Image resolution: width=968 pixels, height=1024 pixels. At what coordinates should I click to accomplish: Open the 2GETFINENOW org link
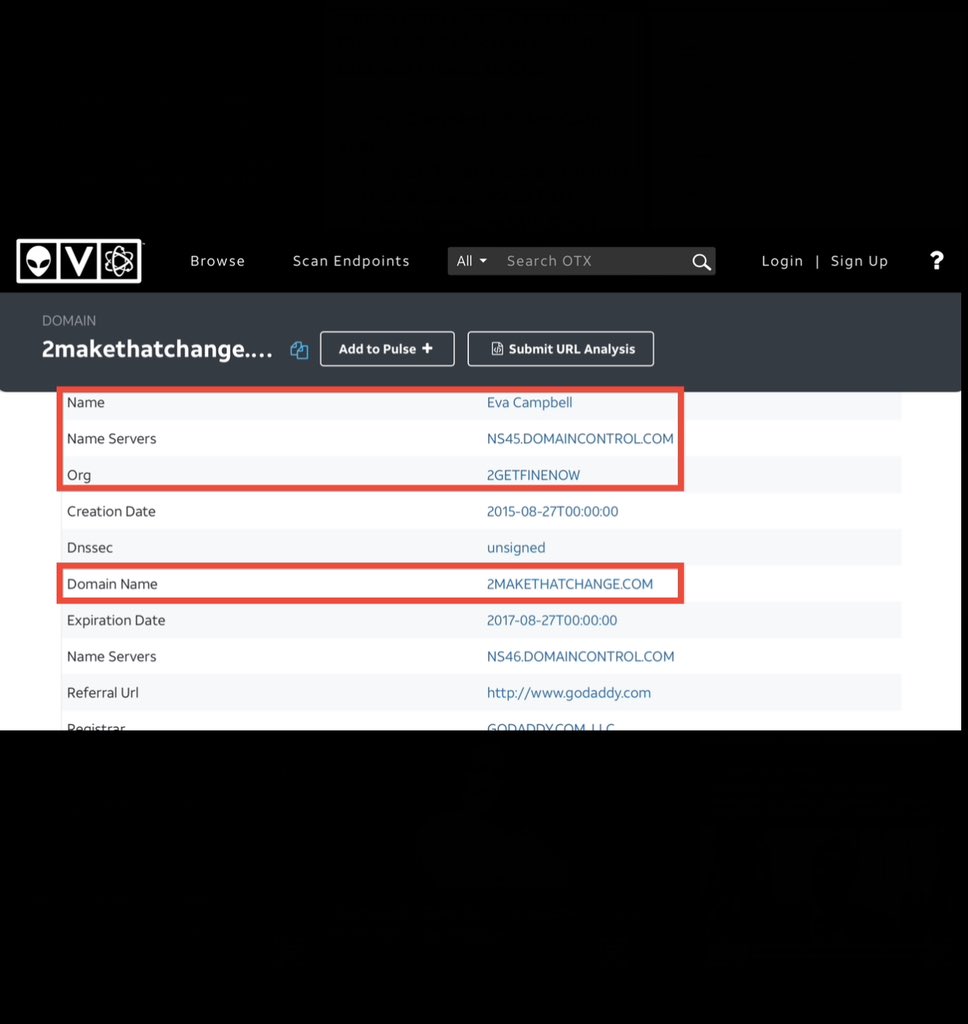coord(533,475)
